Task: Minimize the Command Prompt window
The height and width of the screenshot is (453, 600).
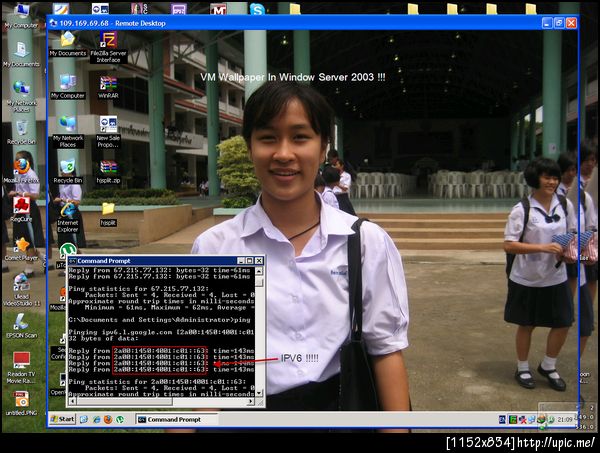Action: [x=241, y=261]
